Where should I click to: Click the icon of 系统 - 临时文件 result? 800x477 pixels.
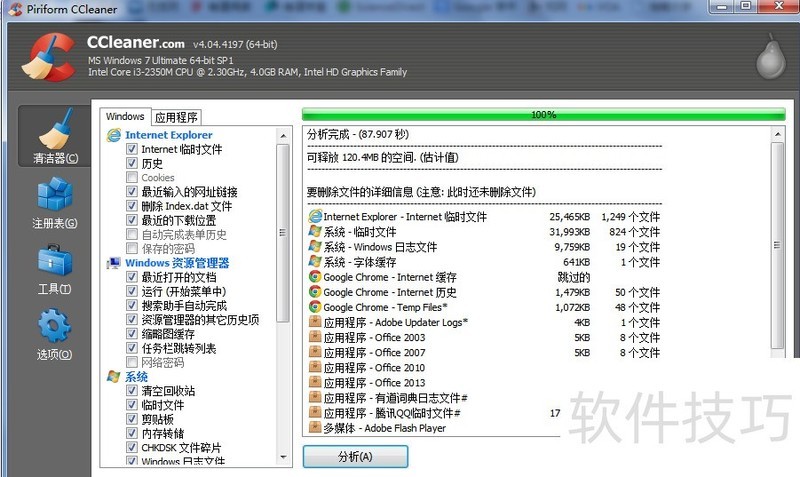pyautogui.click(x=315, y=231)
